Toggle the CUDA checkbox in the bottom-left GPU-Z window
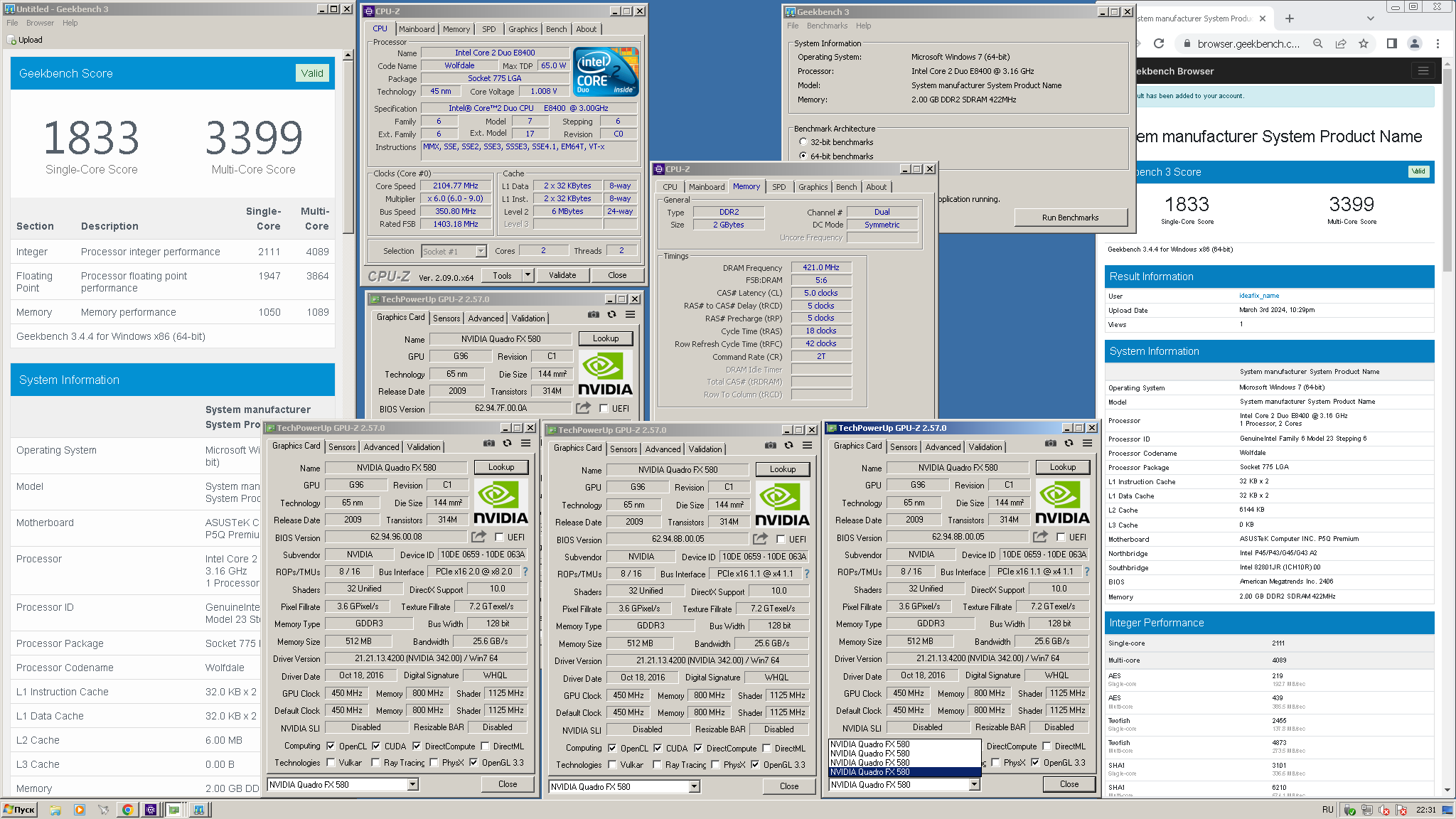 click(x=376, y=746)
